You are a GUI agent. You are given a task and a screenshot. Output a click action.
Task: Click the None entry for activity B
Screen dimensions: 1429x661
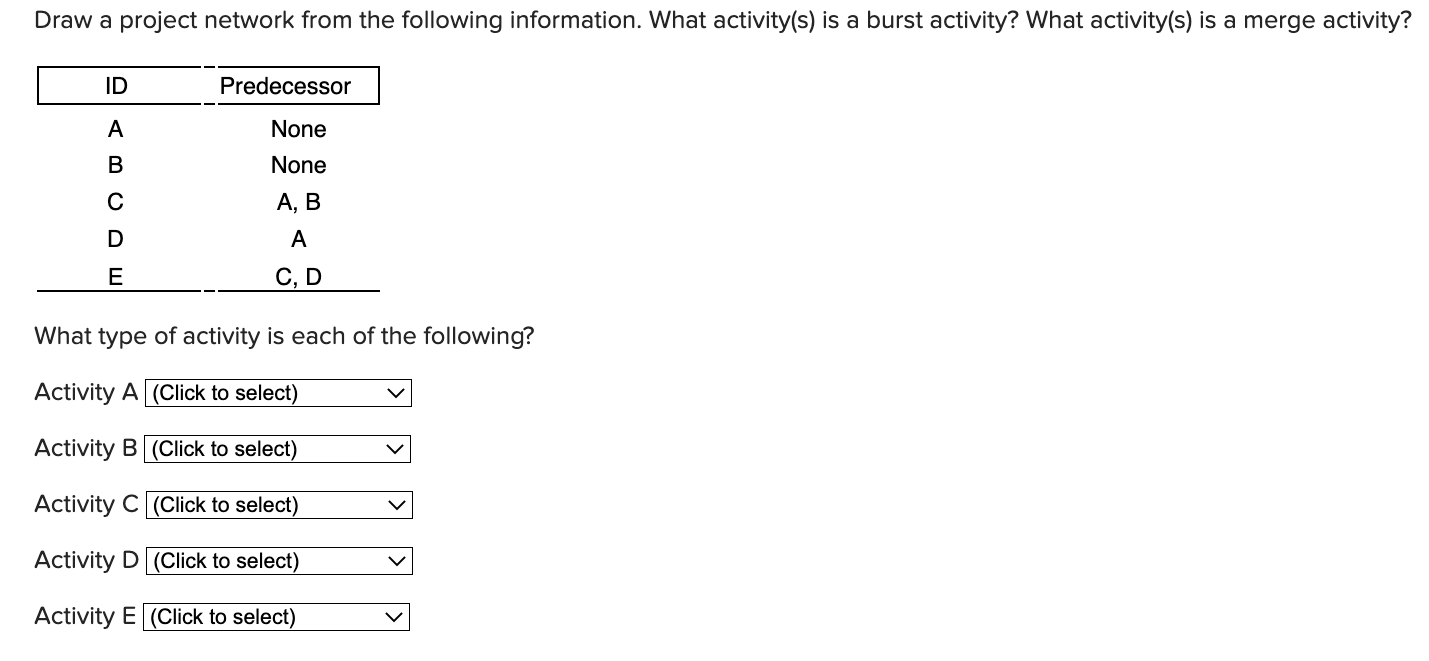[299, 165]
